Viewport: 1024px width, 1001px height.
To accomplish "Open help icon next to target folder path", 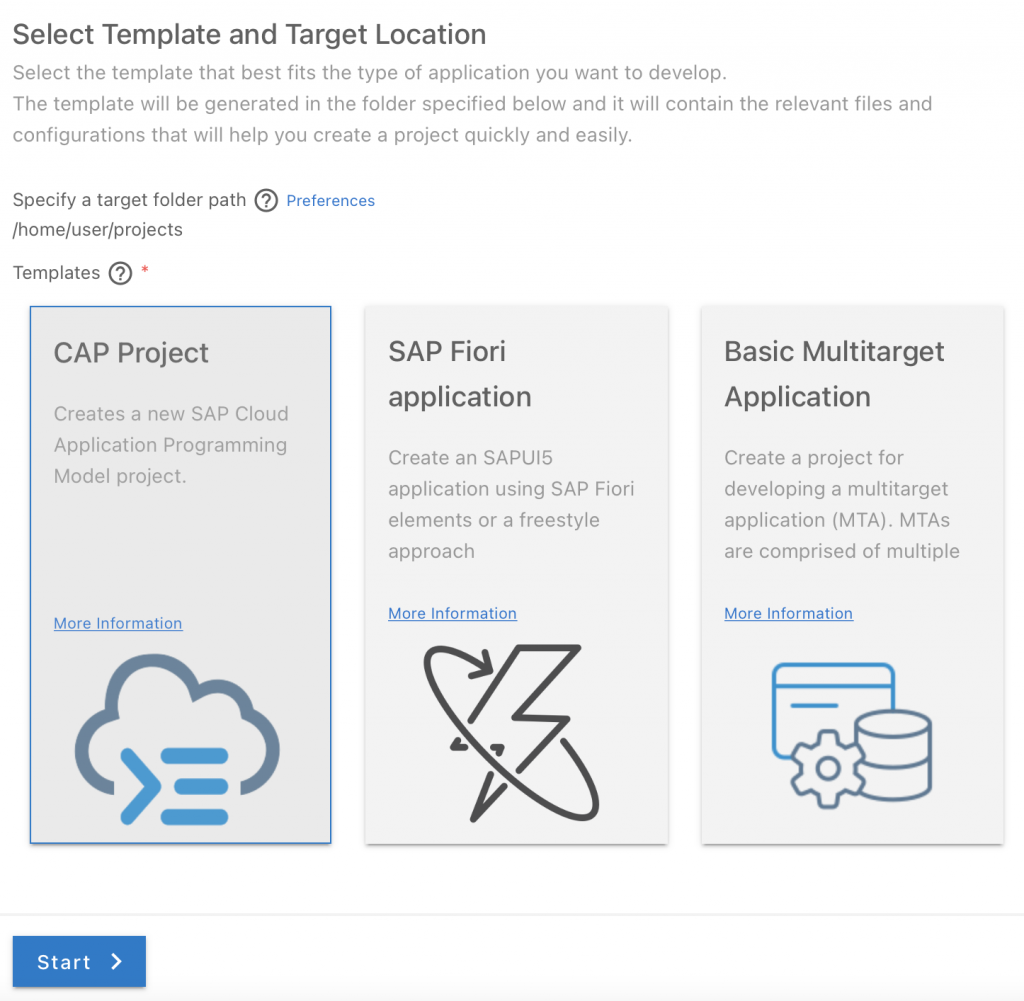I will coord(266,200).
